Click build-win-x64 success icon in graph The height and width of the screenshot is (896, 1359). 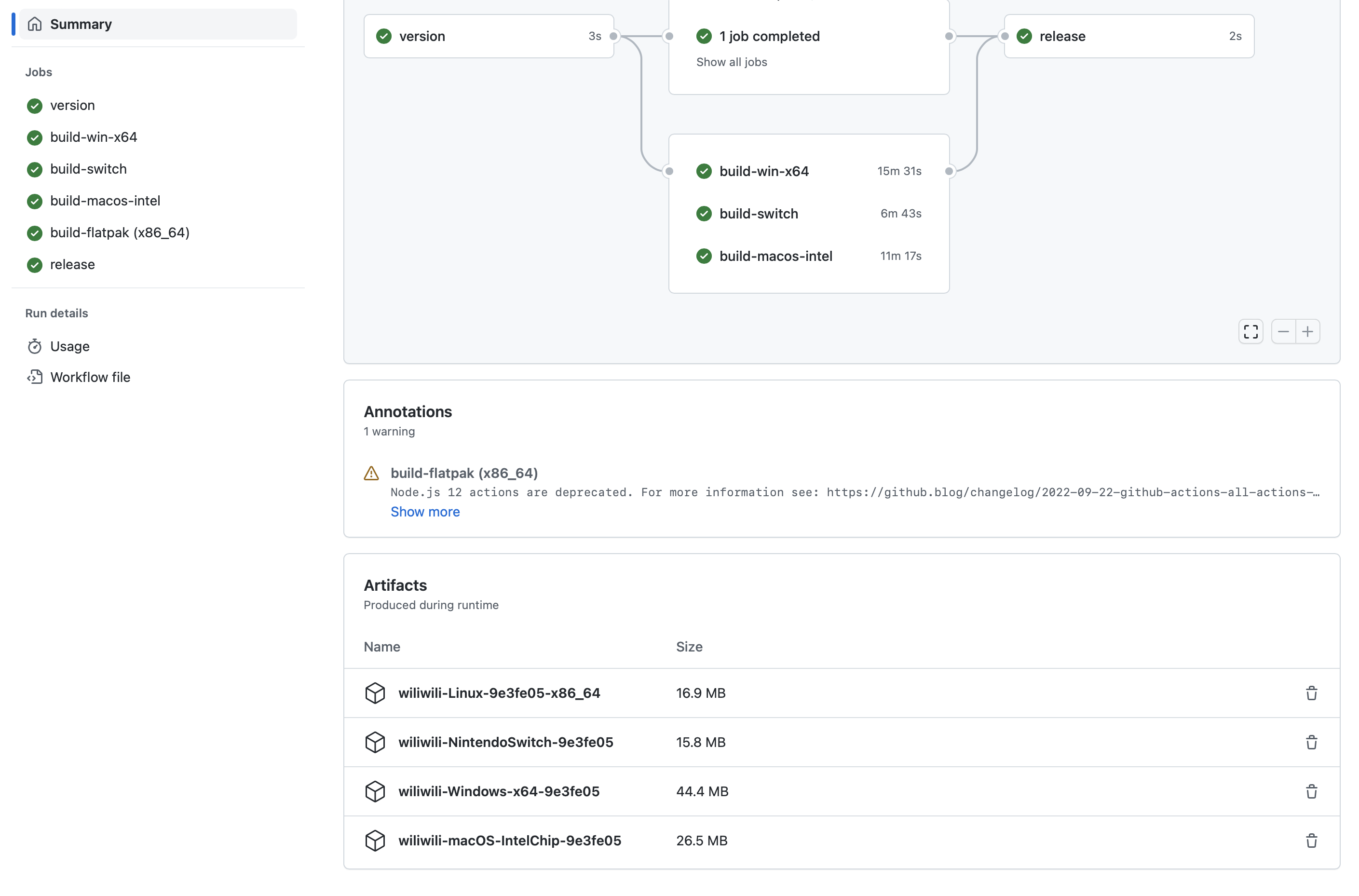coord(704,171)
